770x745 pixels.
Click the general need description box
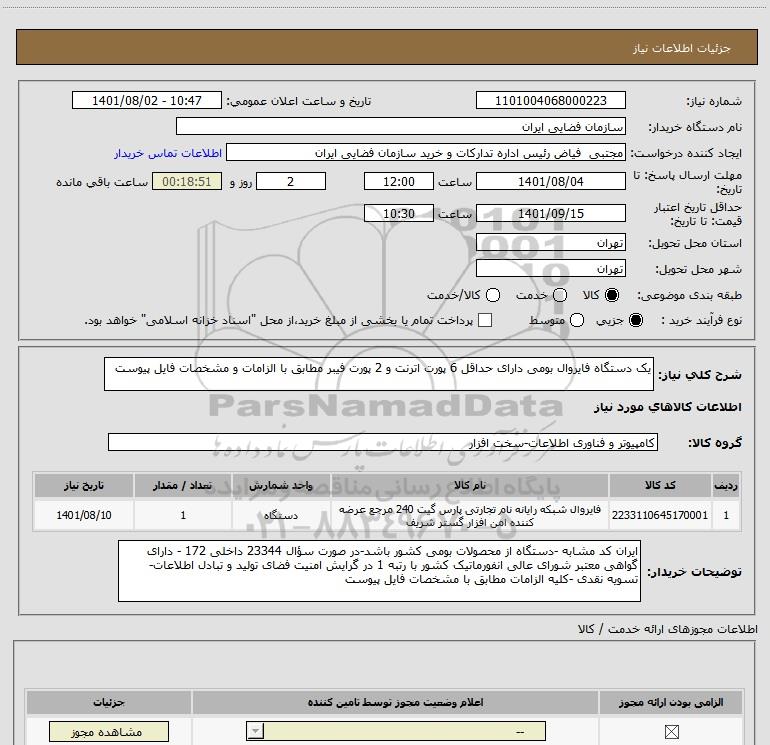379,374
